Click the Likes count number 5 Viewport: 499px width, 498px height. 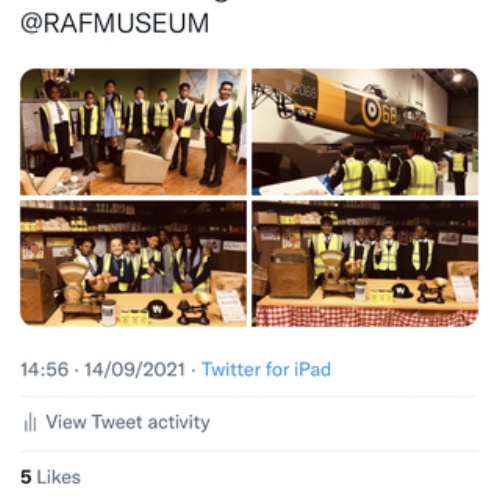(26, 477)
